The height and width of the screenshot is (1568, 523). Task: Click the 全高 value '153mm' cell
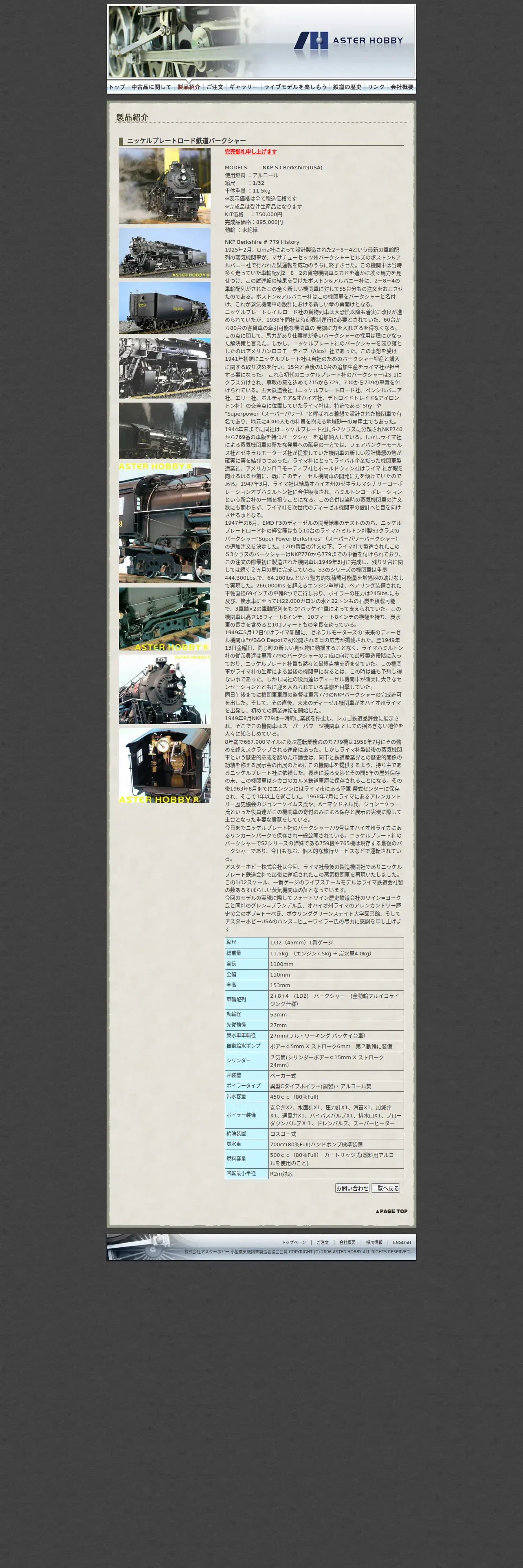point(336,985)
